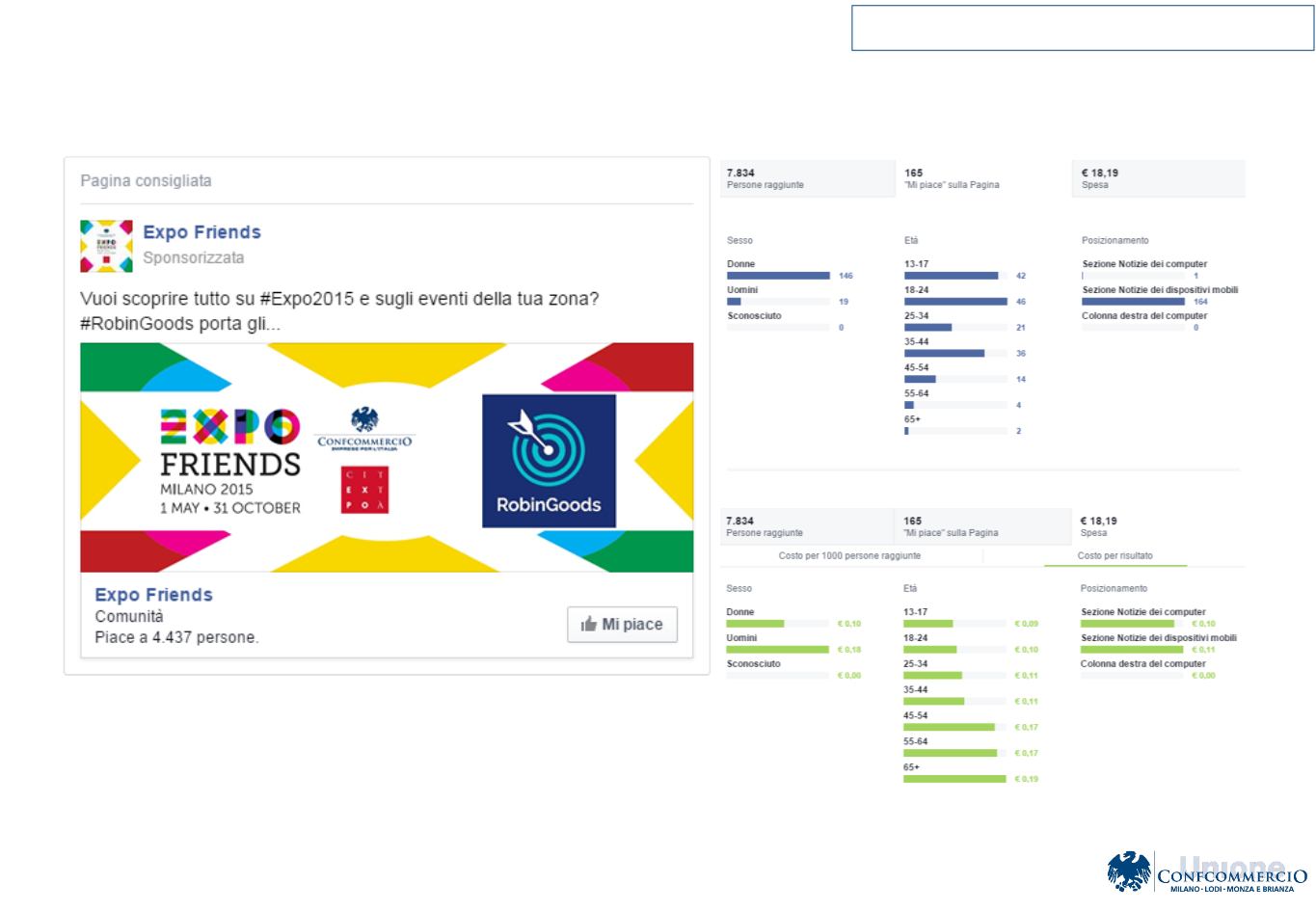
Task: Click the Expo Friends page avatar icon
Action: [106, 246]
